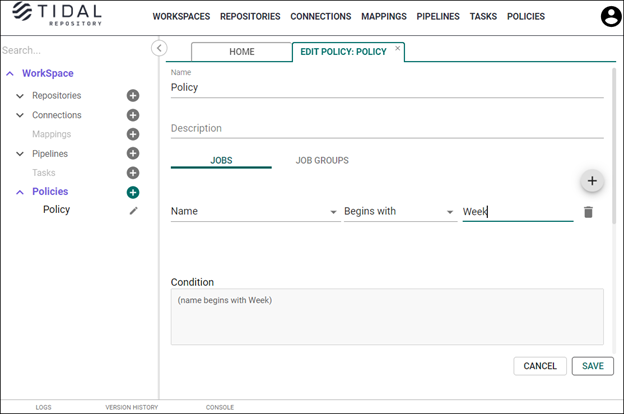Delete the condition row with trash icon
This screenshot has width=624, height=414.
[588, 212]
